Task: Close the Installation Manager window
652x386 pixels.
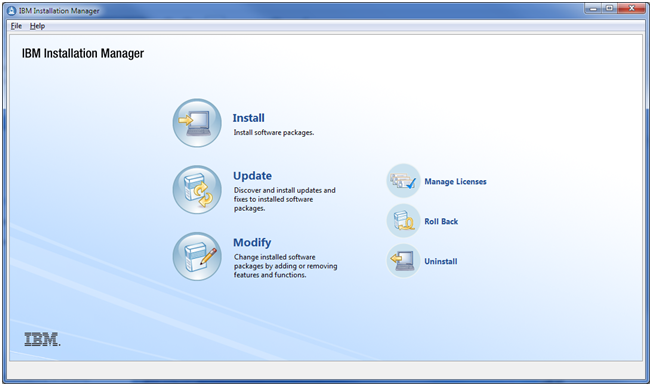Action: tap(631, 8)
